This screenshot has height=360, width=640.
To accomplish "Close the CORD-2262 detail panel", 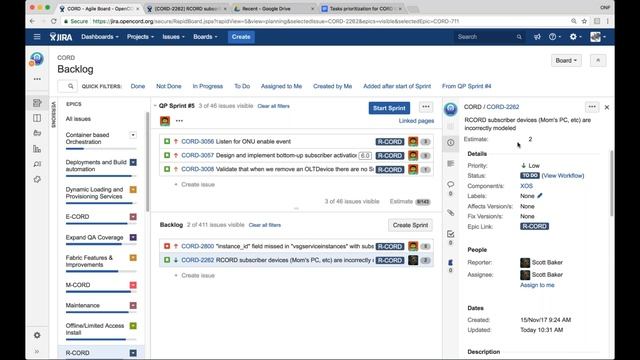I will pos(607,107).
